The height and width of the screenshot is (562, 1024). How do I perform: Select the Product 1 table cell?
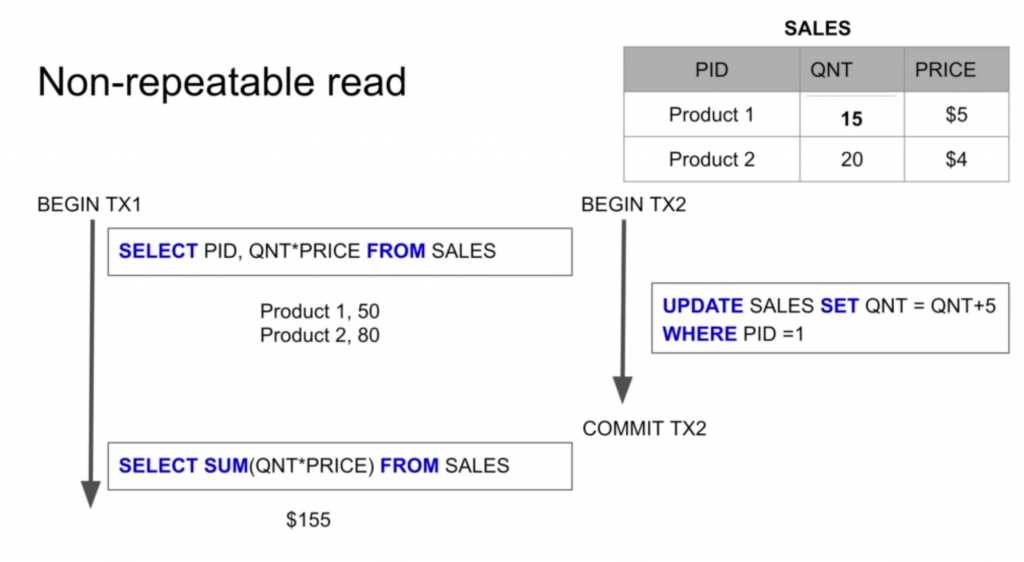[x=711, y=114]
